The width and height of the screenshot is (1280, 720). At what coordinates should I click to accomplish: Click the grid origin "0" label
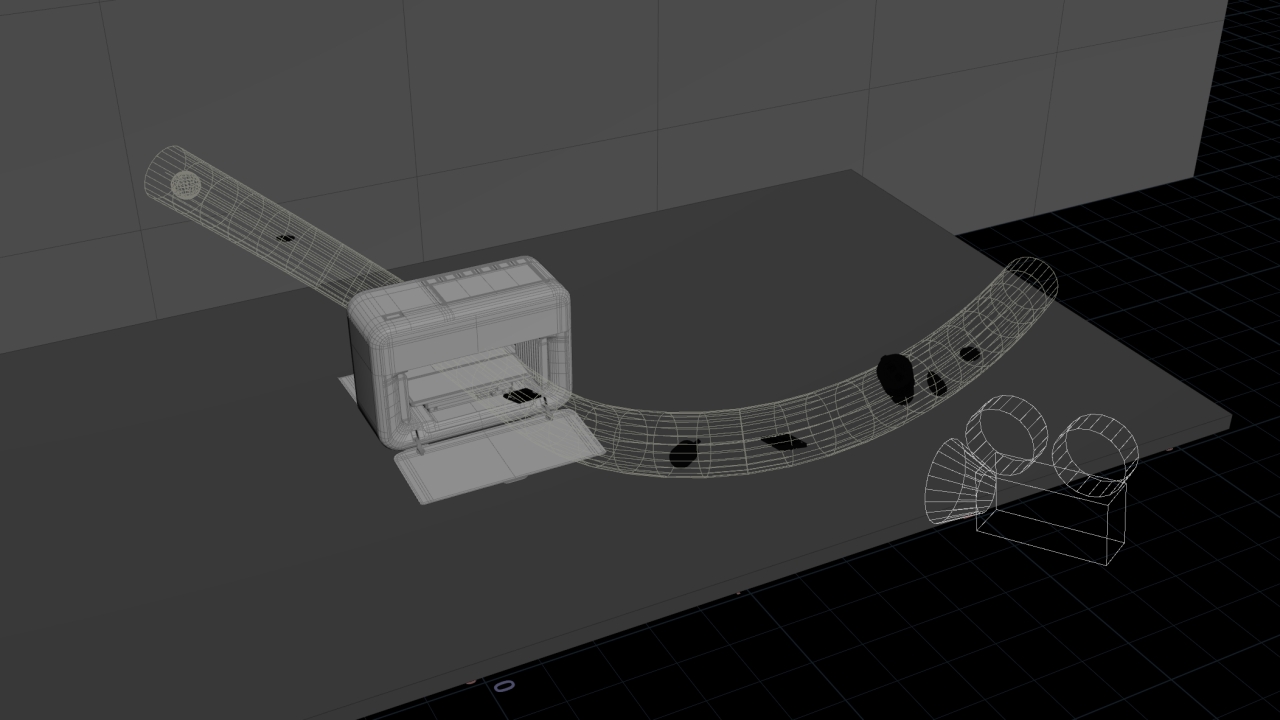click(x=504, y=686)
